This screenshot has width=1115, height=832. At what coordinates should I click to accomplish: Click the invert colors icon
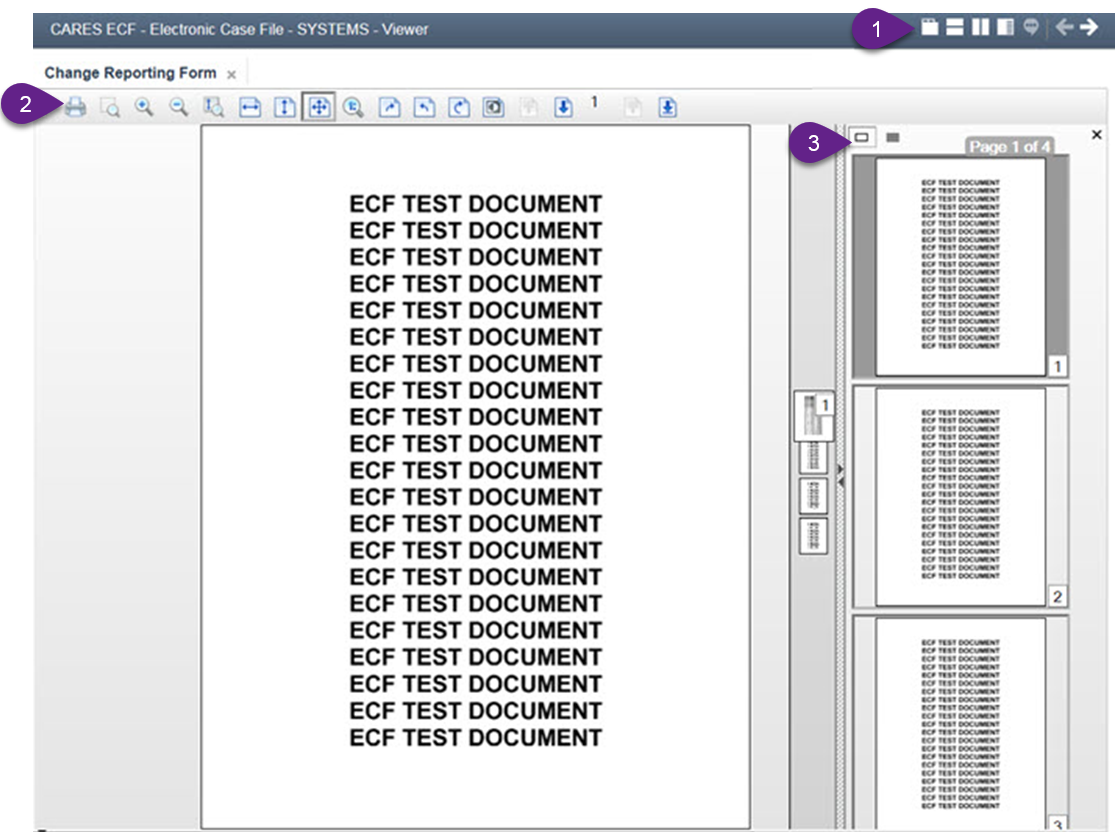[x=493, y=107]
